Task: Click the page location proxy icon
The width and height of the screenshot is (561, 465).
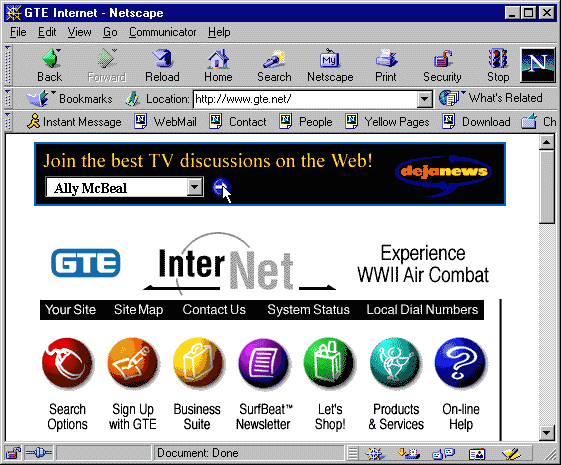Action: click(132, 99)
